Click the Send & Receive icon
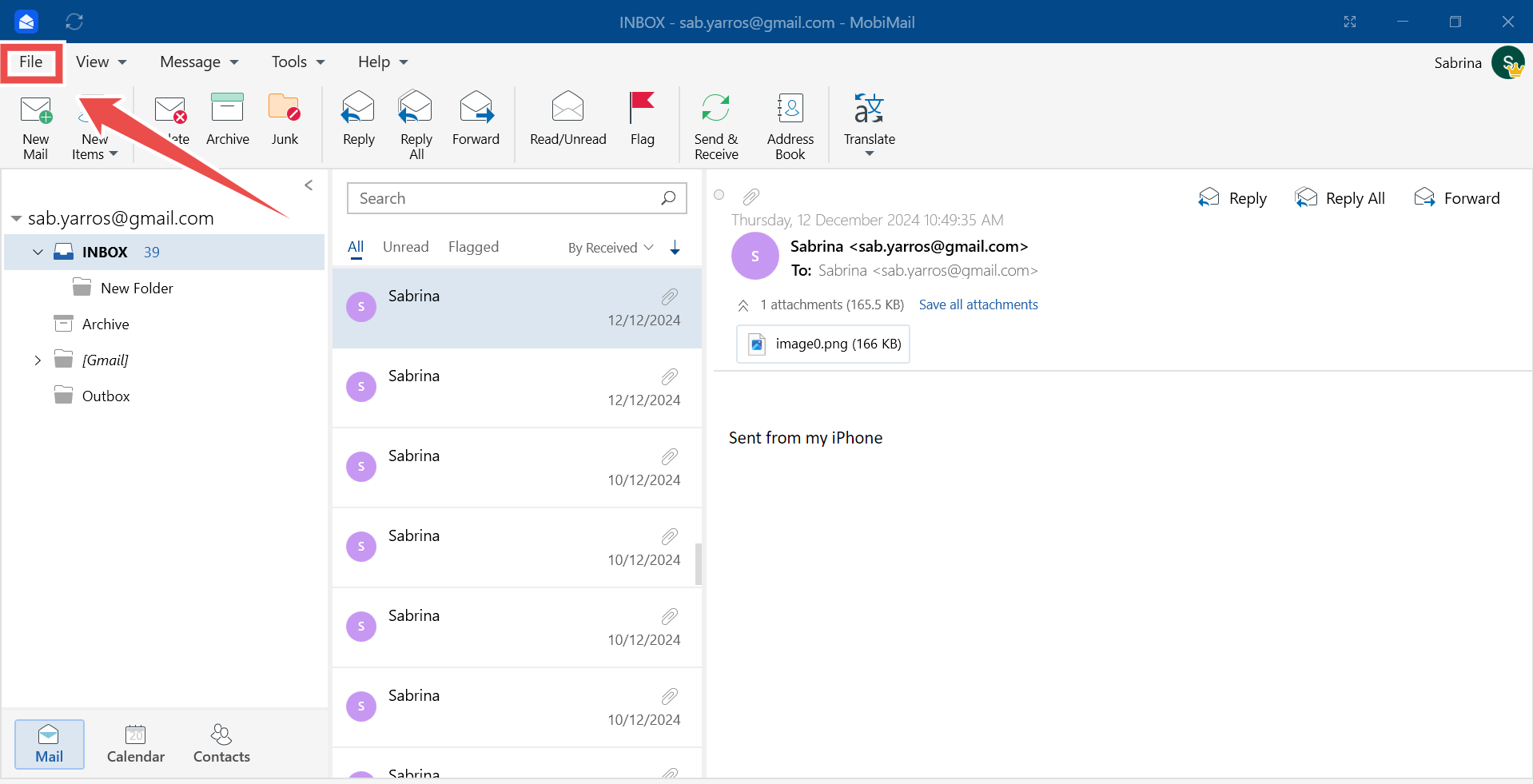 coord(716,108)
